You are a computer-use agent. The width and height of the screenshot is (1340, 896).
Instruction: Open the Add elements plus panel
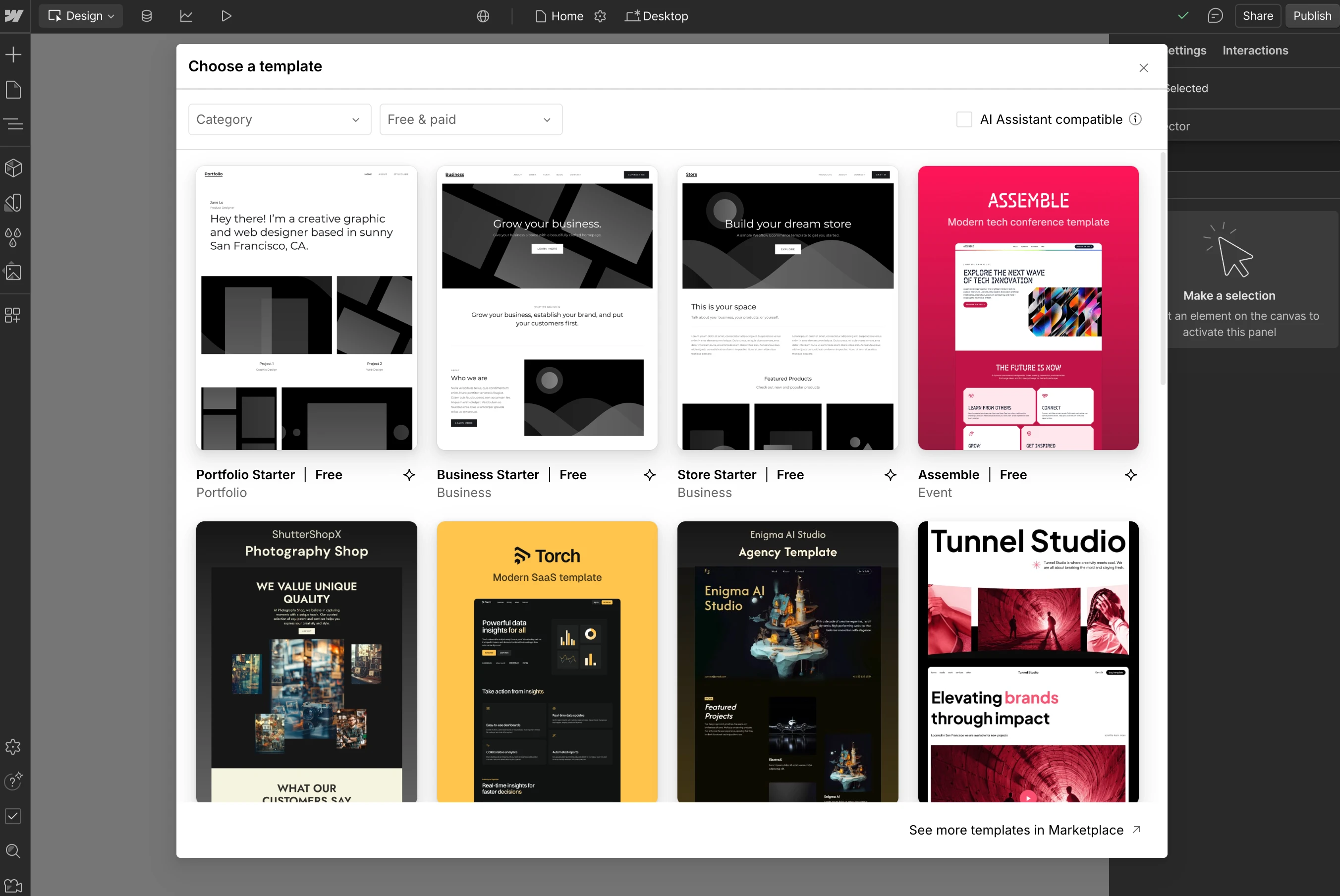13,55
